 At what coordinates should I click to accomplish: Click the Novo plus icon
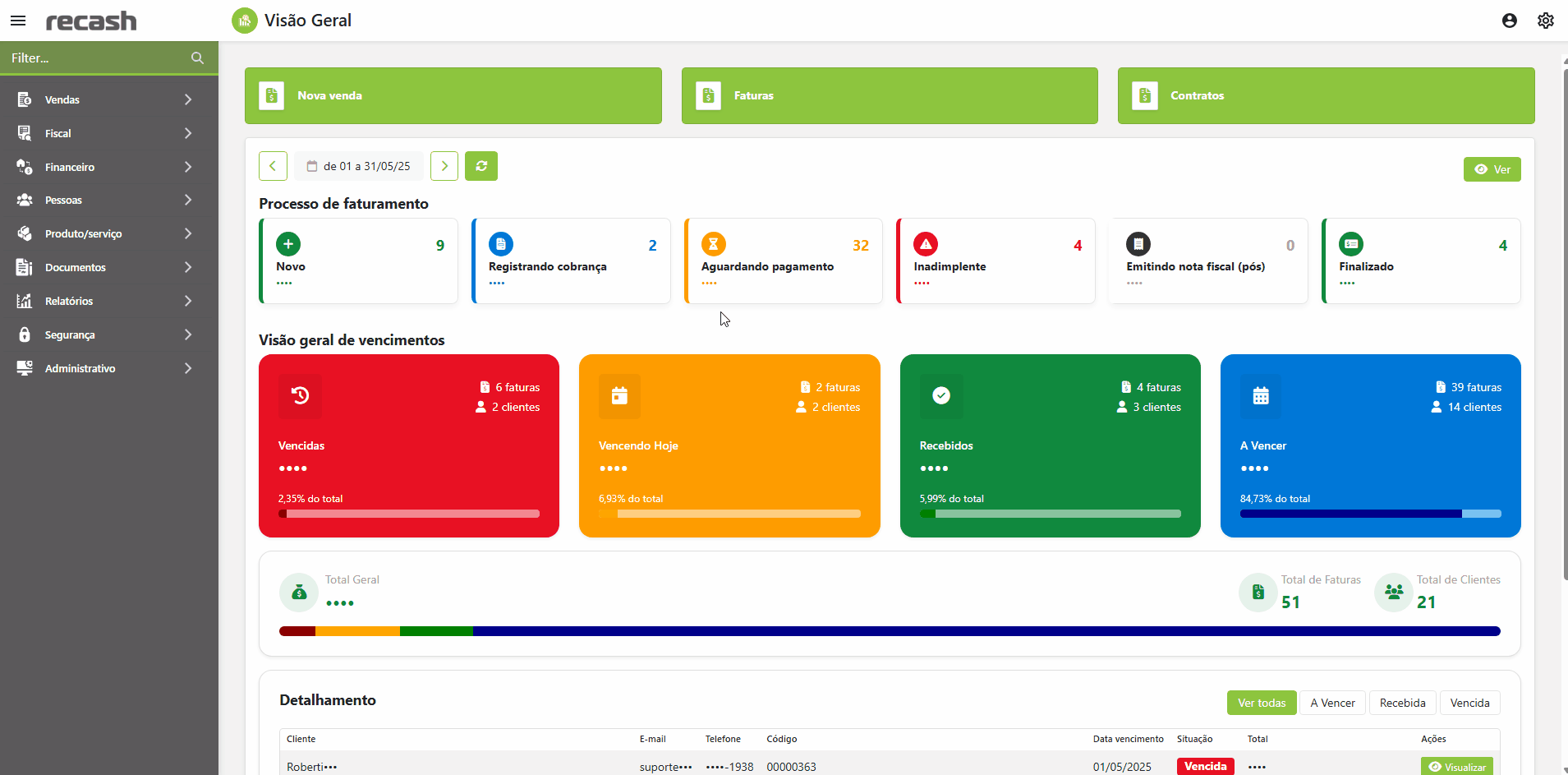(x=288, y=244)
